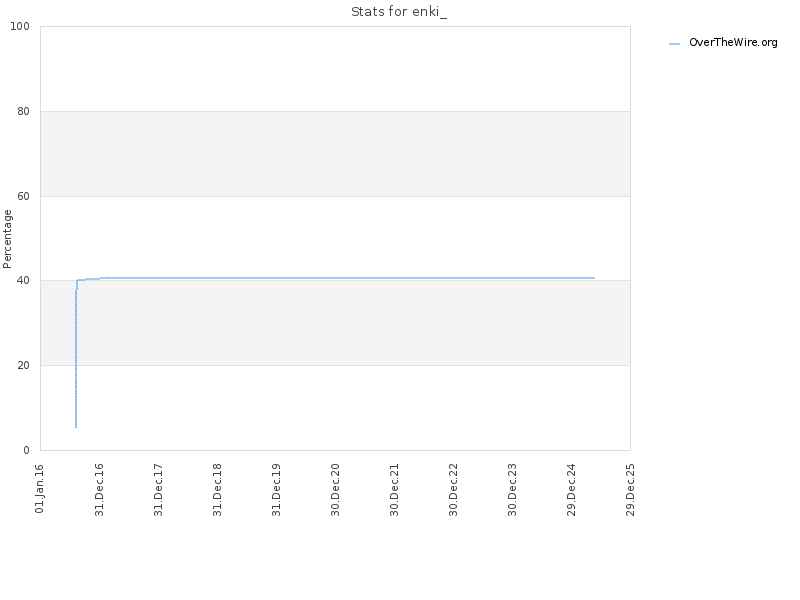The height and width of the screenshot is (600, 800).
Task: Click the right end of the blue data line
Action: tap(594, 278)
